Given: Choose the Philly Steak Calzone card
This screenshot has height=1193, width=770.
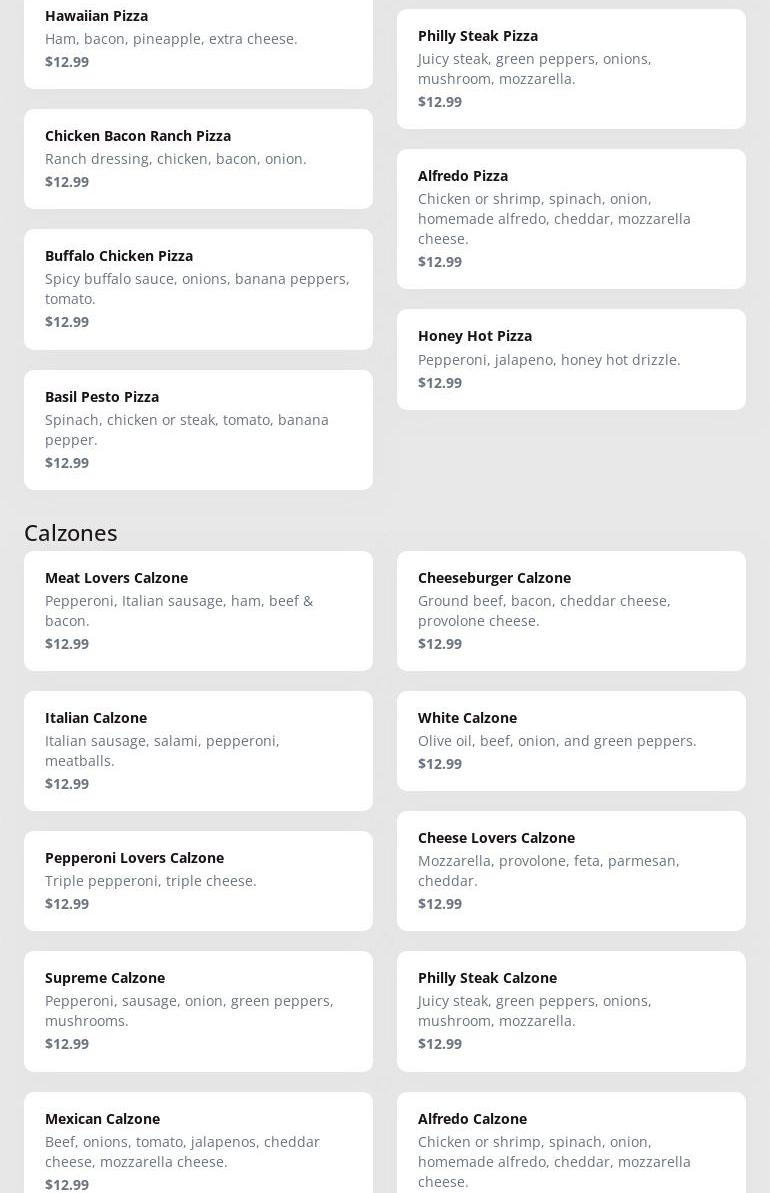Looking at the screenshot, I should pos(571,1011).
